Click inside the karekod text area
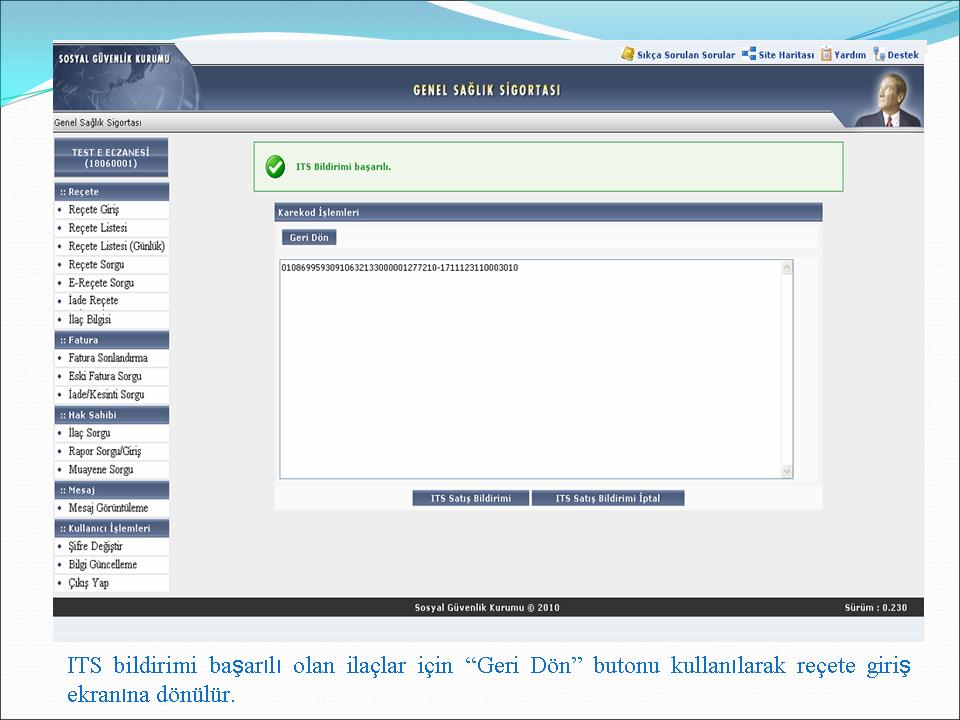The image size is (960, 720). [x=530, y=370]
